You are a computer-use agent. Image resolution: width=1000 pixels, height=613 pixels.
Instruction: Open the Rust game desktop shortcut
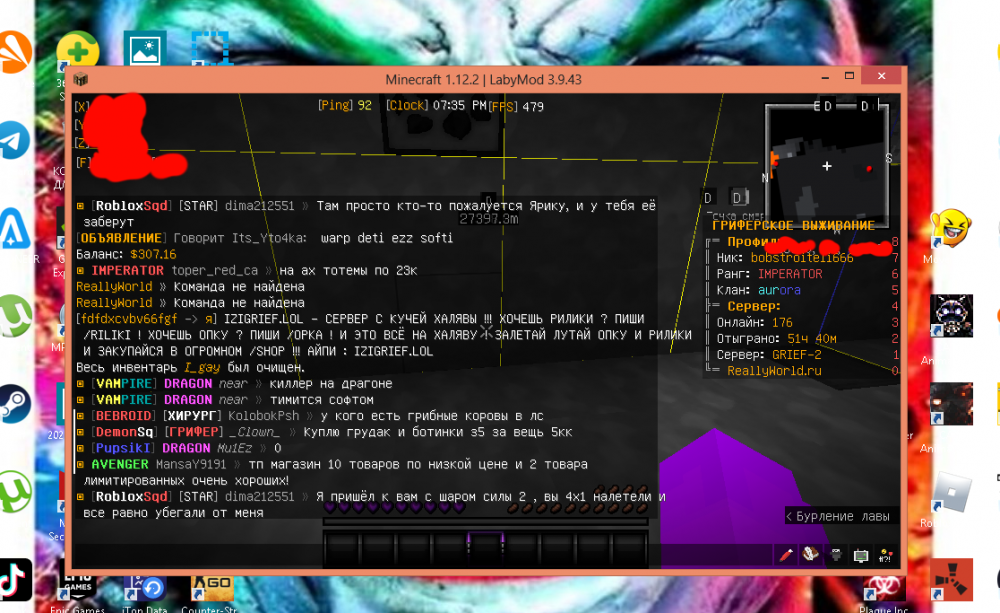click(x=952, y=580)
